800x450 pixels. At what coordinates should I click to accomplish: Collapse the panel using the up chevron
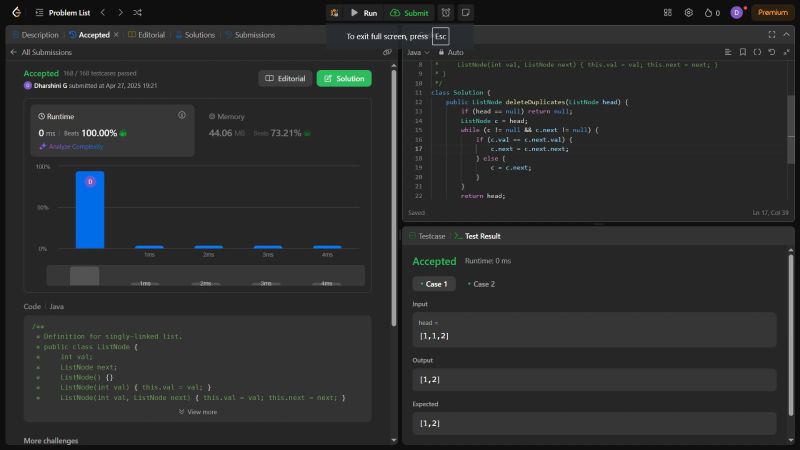[x=786, y=35]
